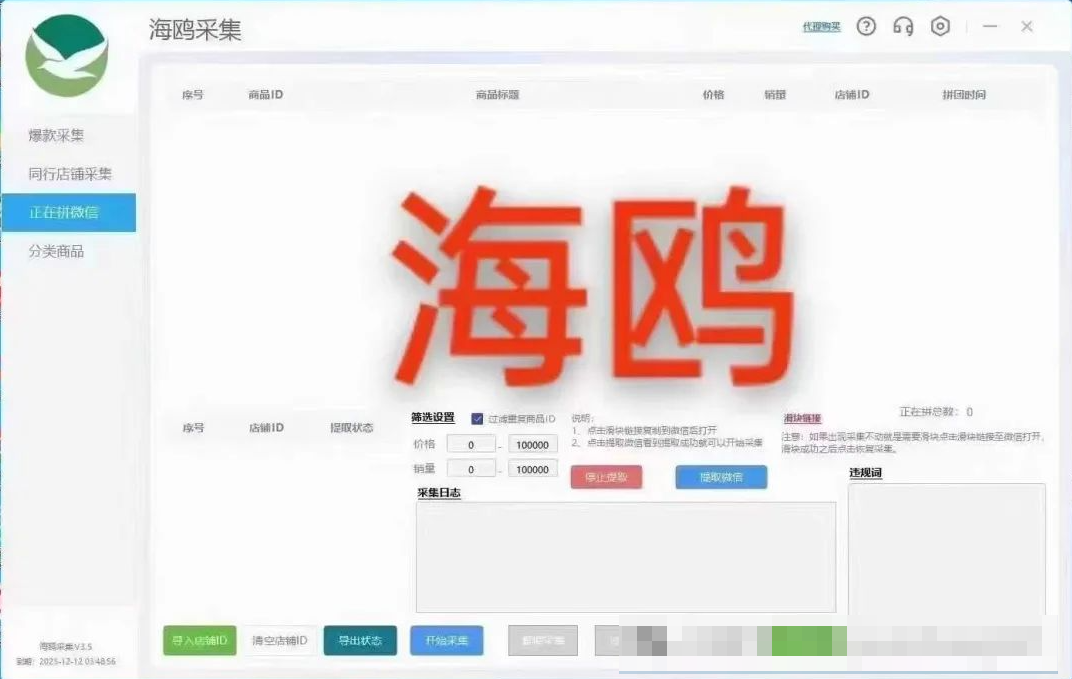The height and width of the screenshot is (679, 1072).
Task: Click the blue 提取微信 button
Action: 721,477
